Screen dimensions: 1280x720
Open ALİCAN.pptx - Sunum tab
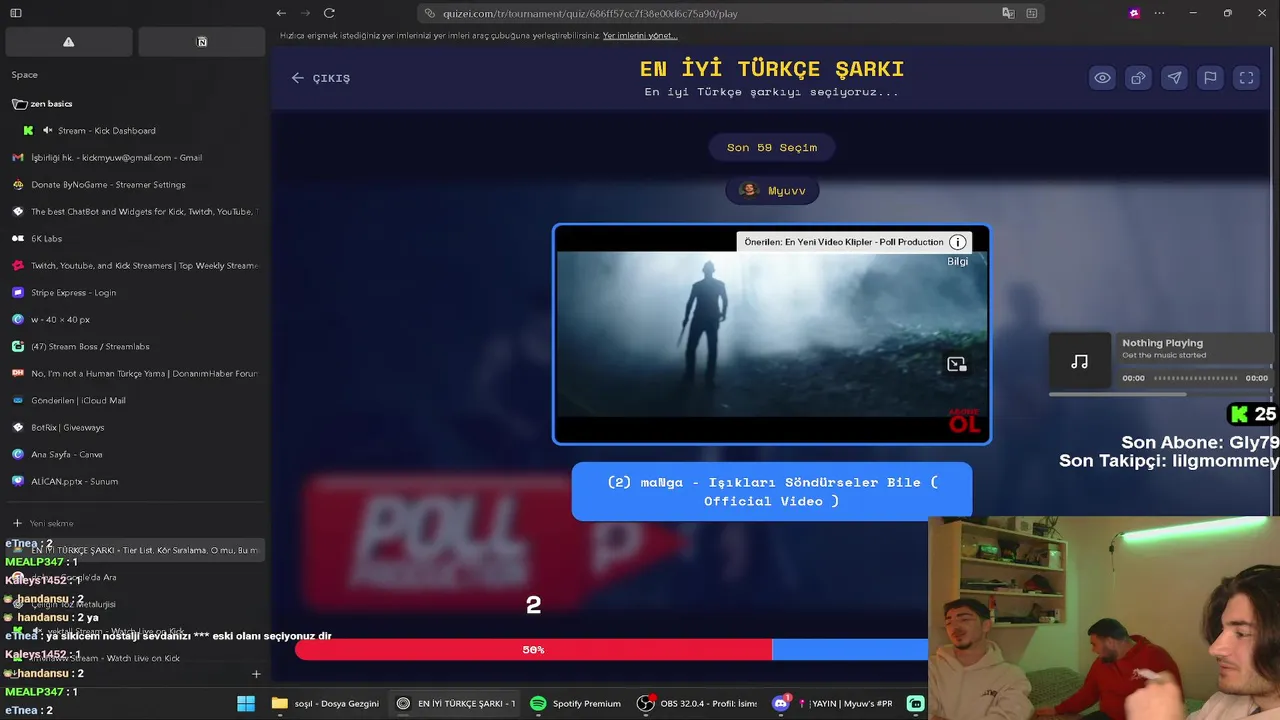[134, 482]
